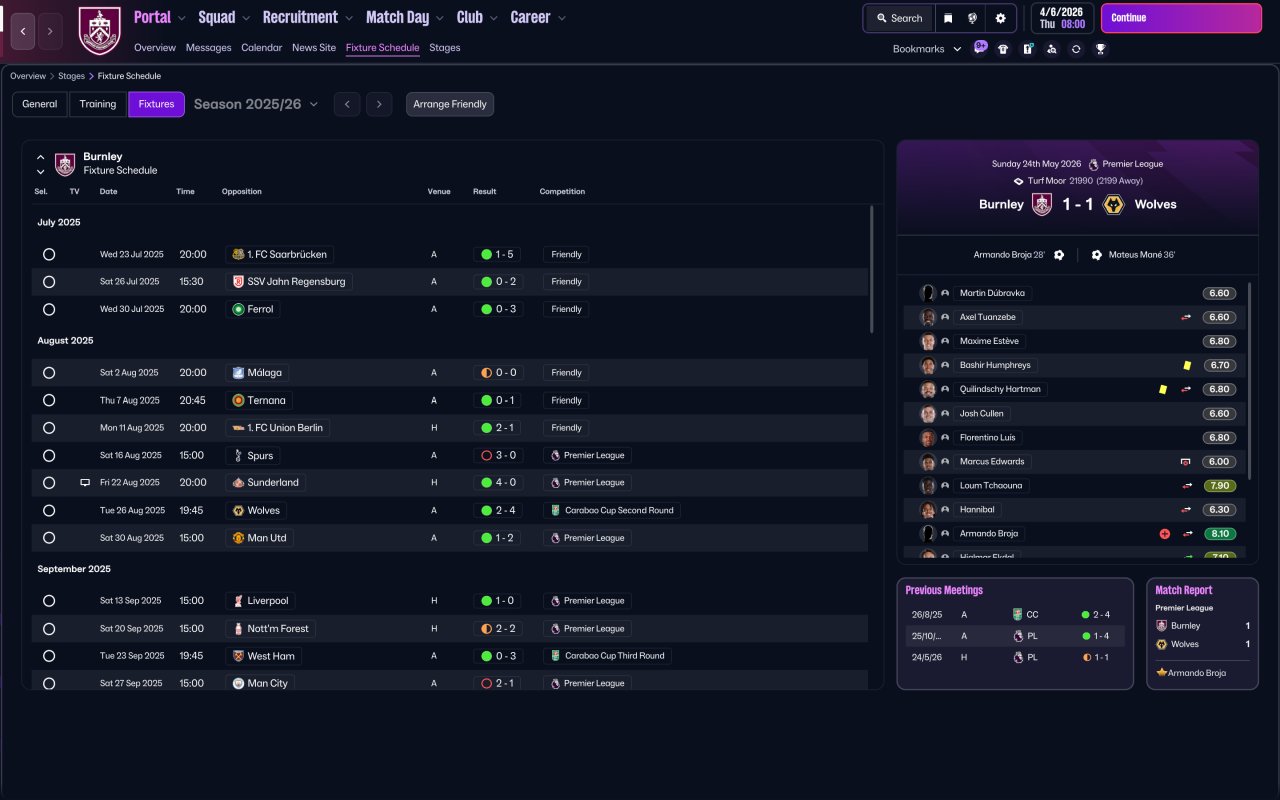
Task: Click the Stages breadcrumb link
Action: 71,76
